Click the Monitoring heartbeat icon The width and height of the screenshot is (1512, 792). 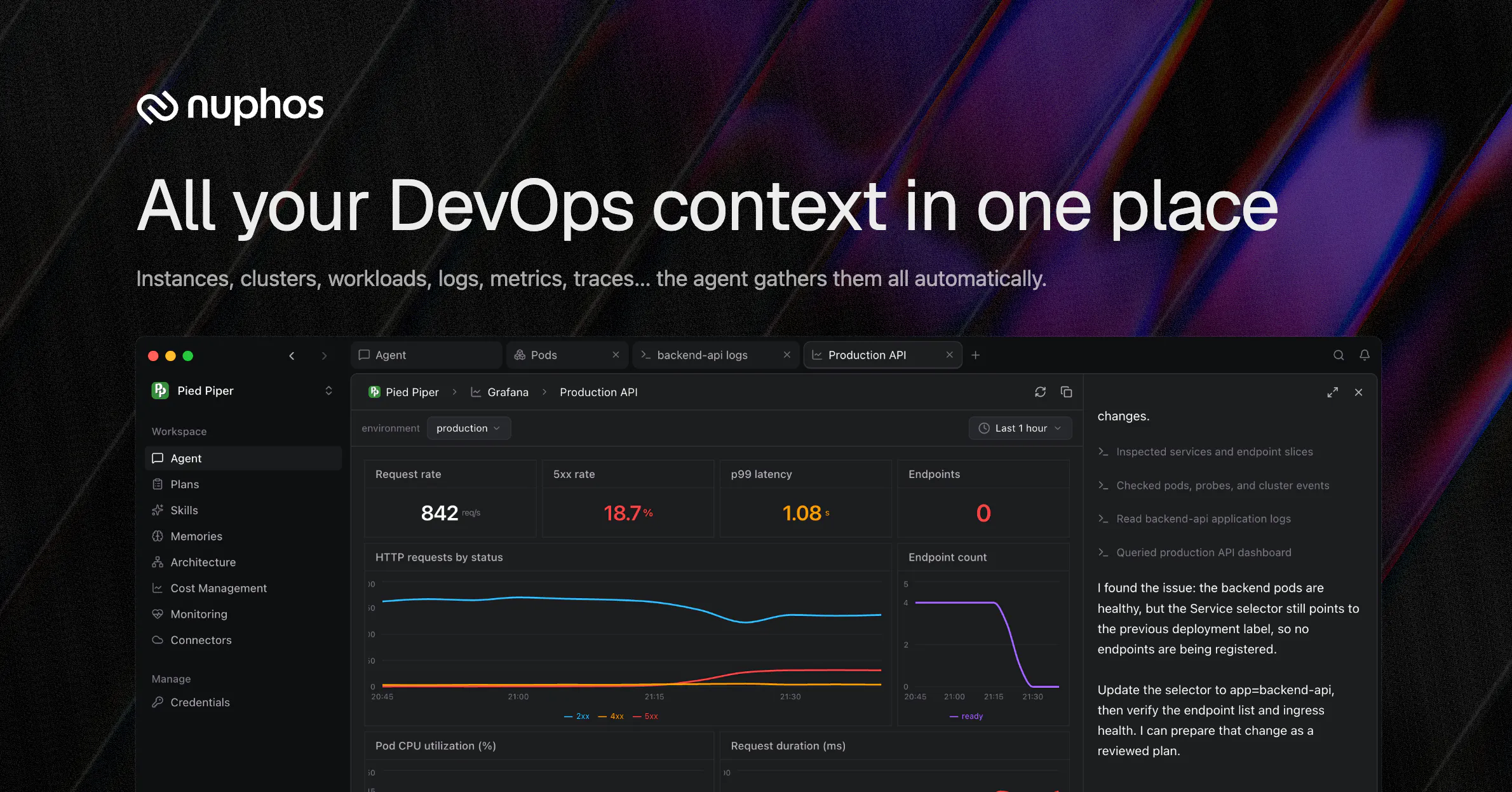pyautogui.click(x=158, y=614)
